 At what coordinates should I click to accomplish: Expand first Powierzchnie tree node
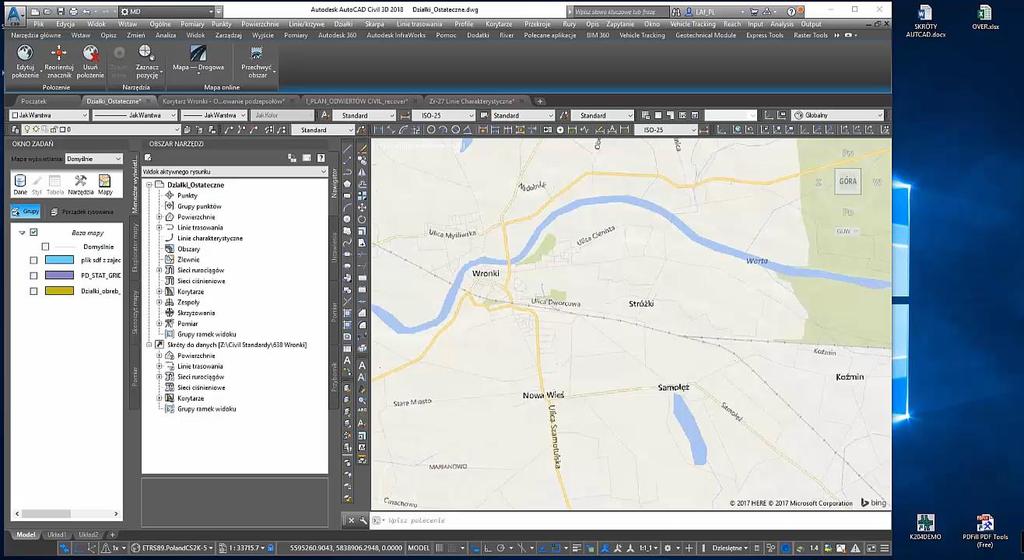pos(159,217)
